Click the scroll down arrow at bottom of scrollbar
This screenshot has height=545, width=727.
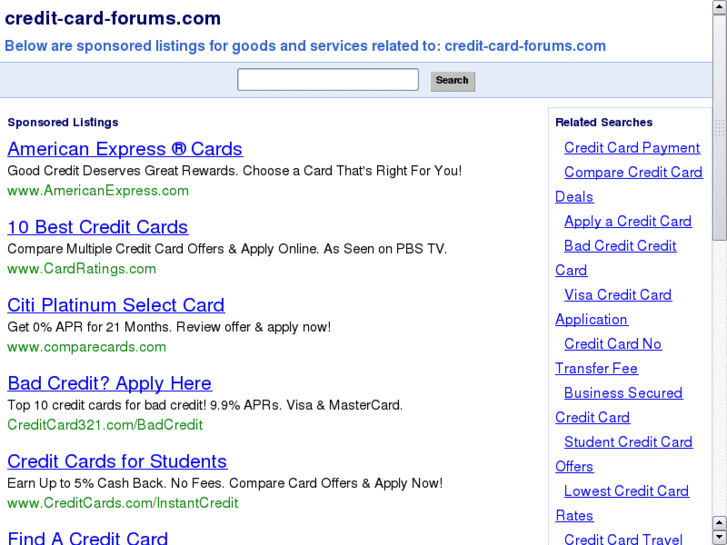pos(720,537)
